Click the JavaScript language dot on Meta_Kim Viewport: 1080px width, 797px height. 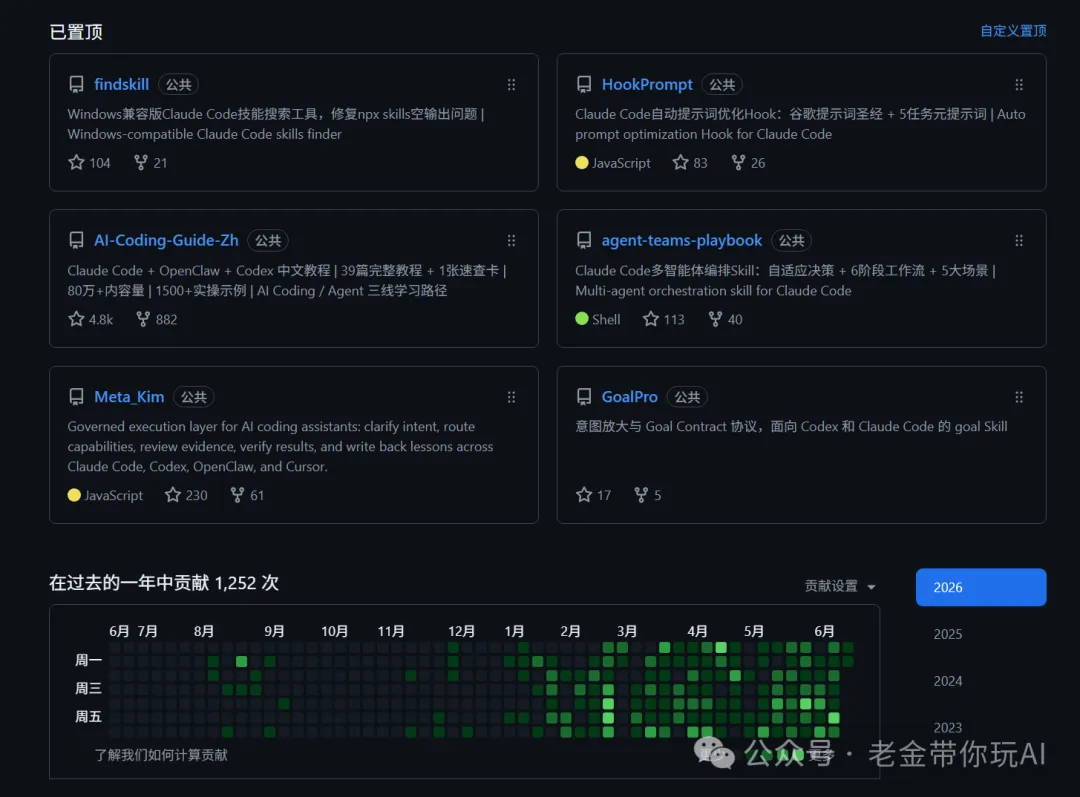pyautogui.click(x=74, y=495)
